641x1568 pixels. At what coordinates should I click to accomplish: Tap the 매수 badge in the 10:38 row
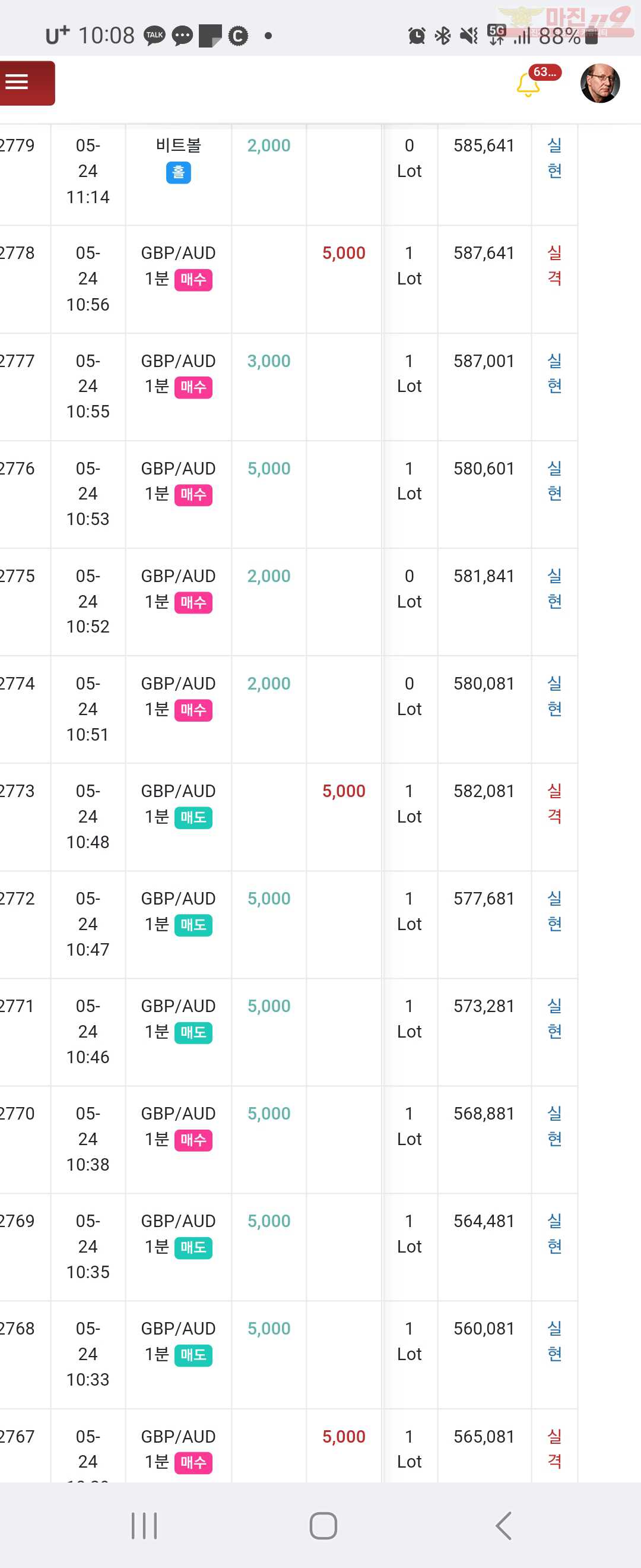coord(193,1140)
